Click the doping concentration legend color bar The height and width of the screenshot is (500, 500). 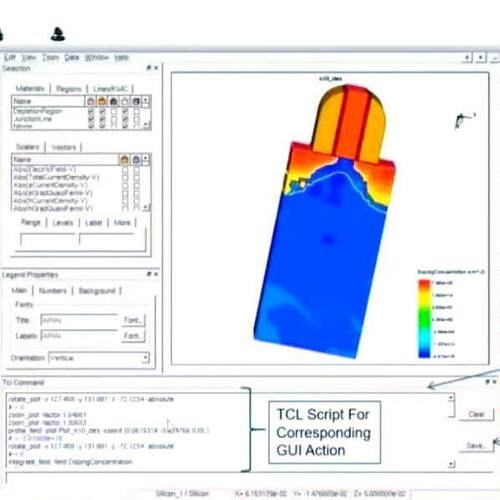coord(424,319)
